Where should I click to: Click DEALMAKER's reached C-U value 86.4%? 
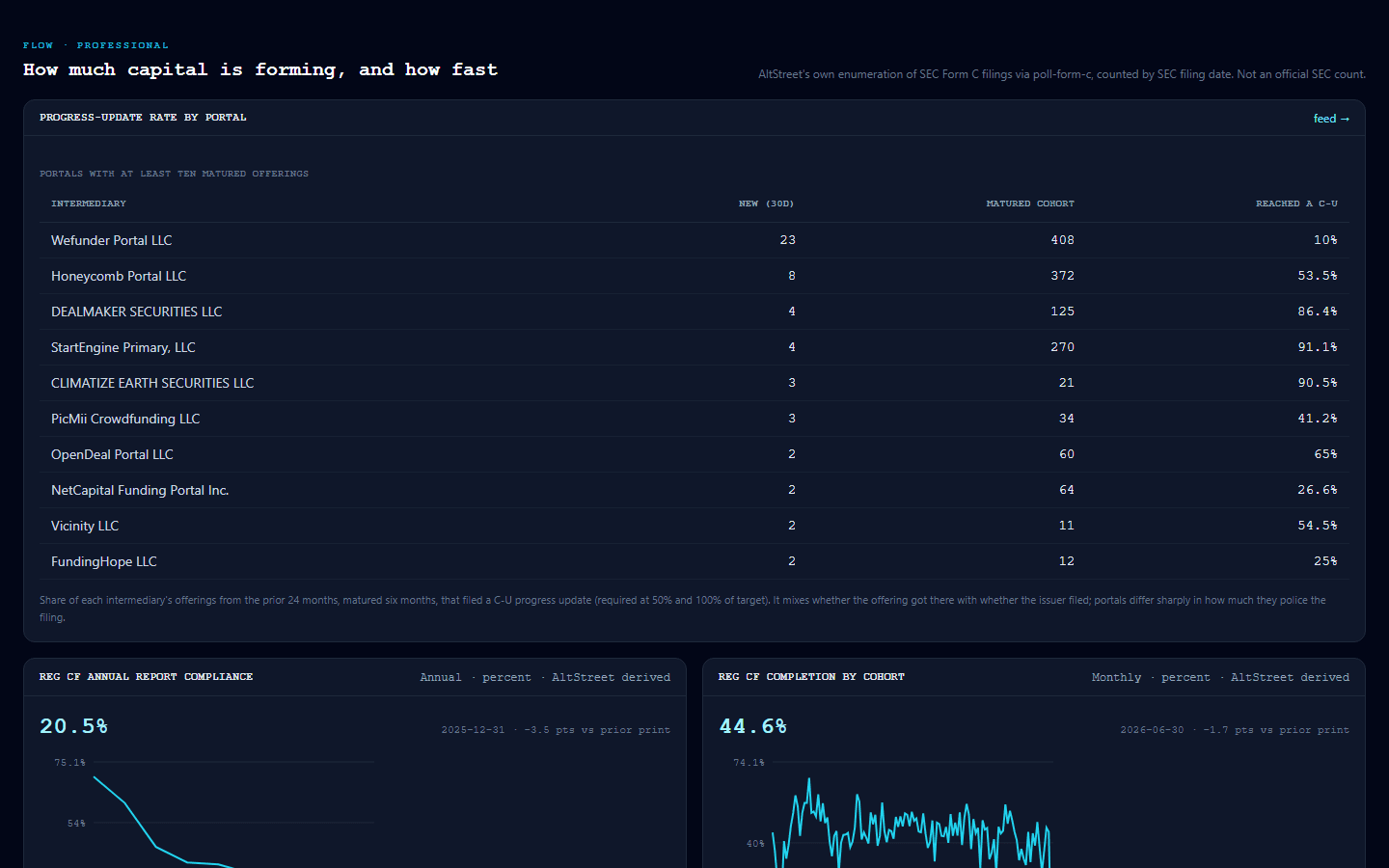pyautogui.click(x=1317, y=312)
